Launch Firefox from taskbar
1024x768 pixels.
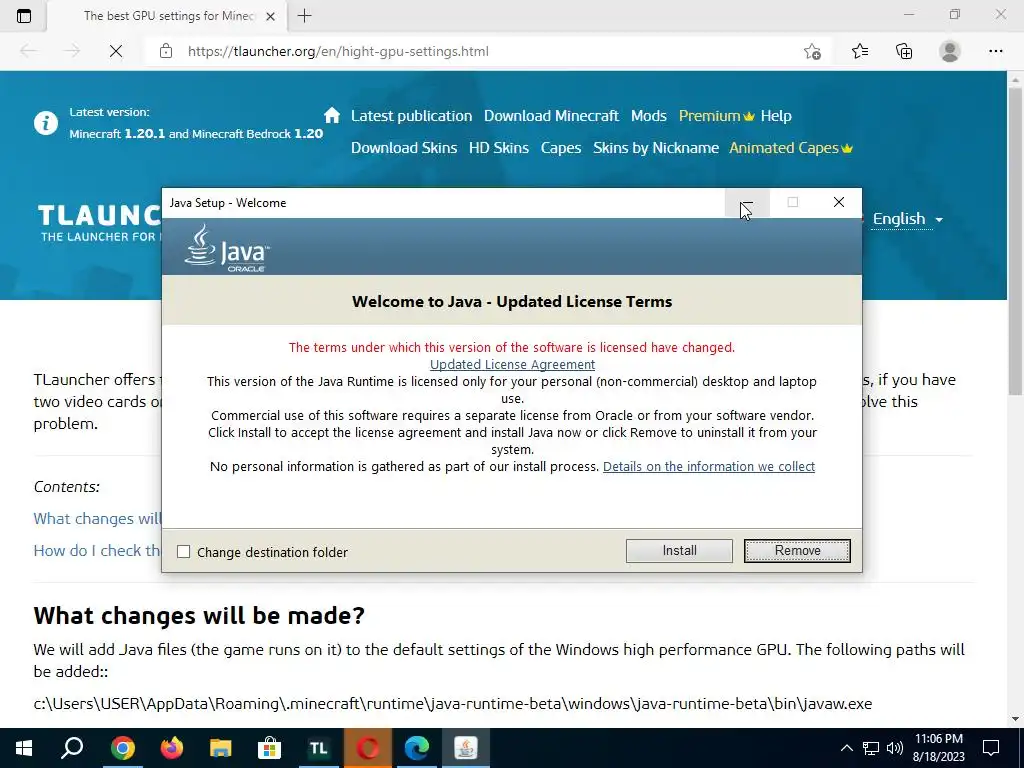click(171, 748)
